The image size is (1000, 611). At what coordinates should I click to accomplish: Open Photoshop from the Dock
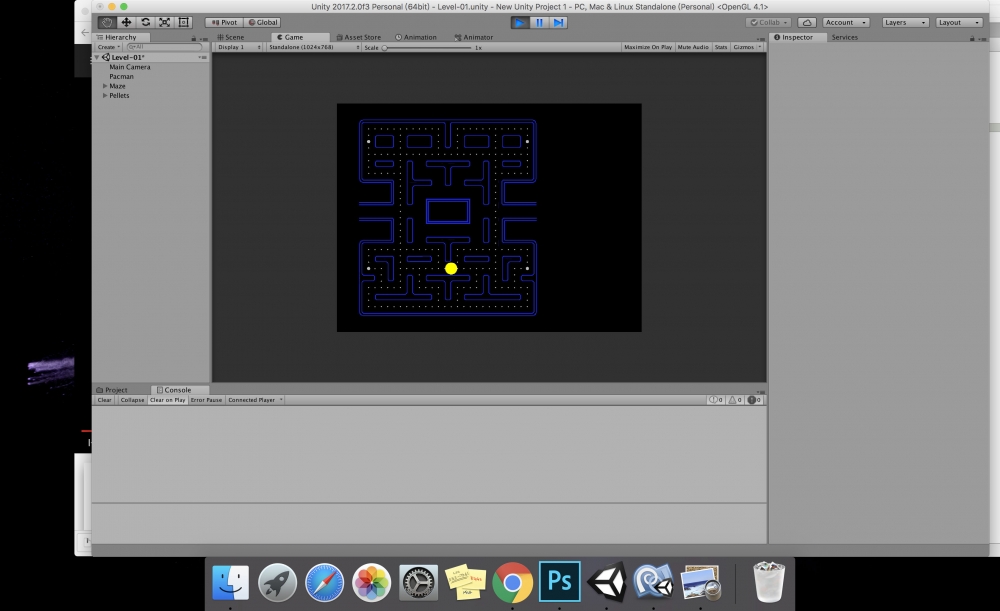pyautogui.click(x=559, y=582)
